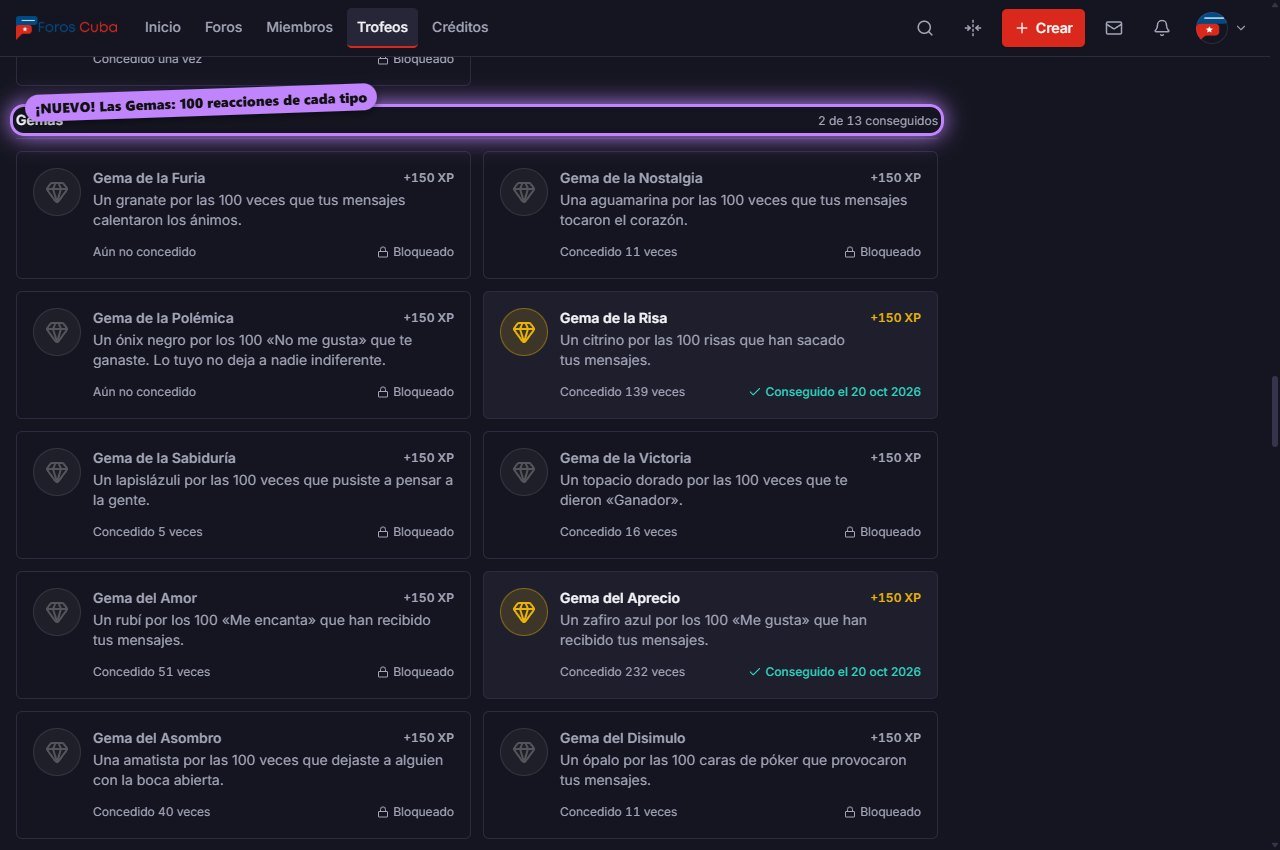Viewport: 1280px width, 850px height.
Task: Click the gold Gema de la Risa icon
Action: coord(524,332)
